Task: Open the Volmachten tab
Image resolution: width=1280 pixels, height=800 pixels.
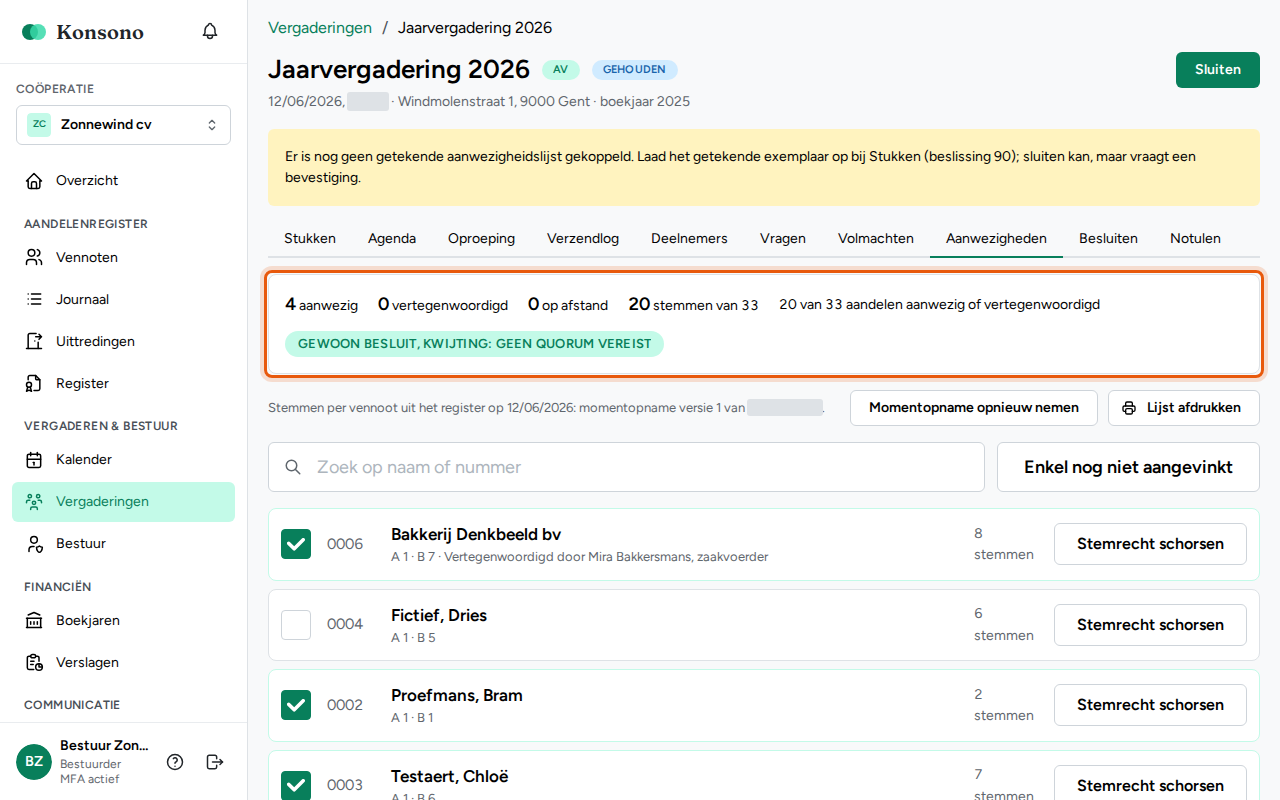Action: pyautogui.click(x=876, y=239)
